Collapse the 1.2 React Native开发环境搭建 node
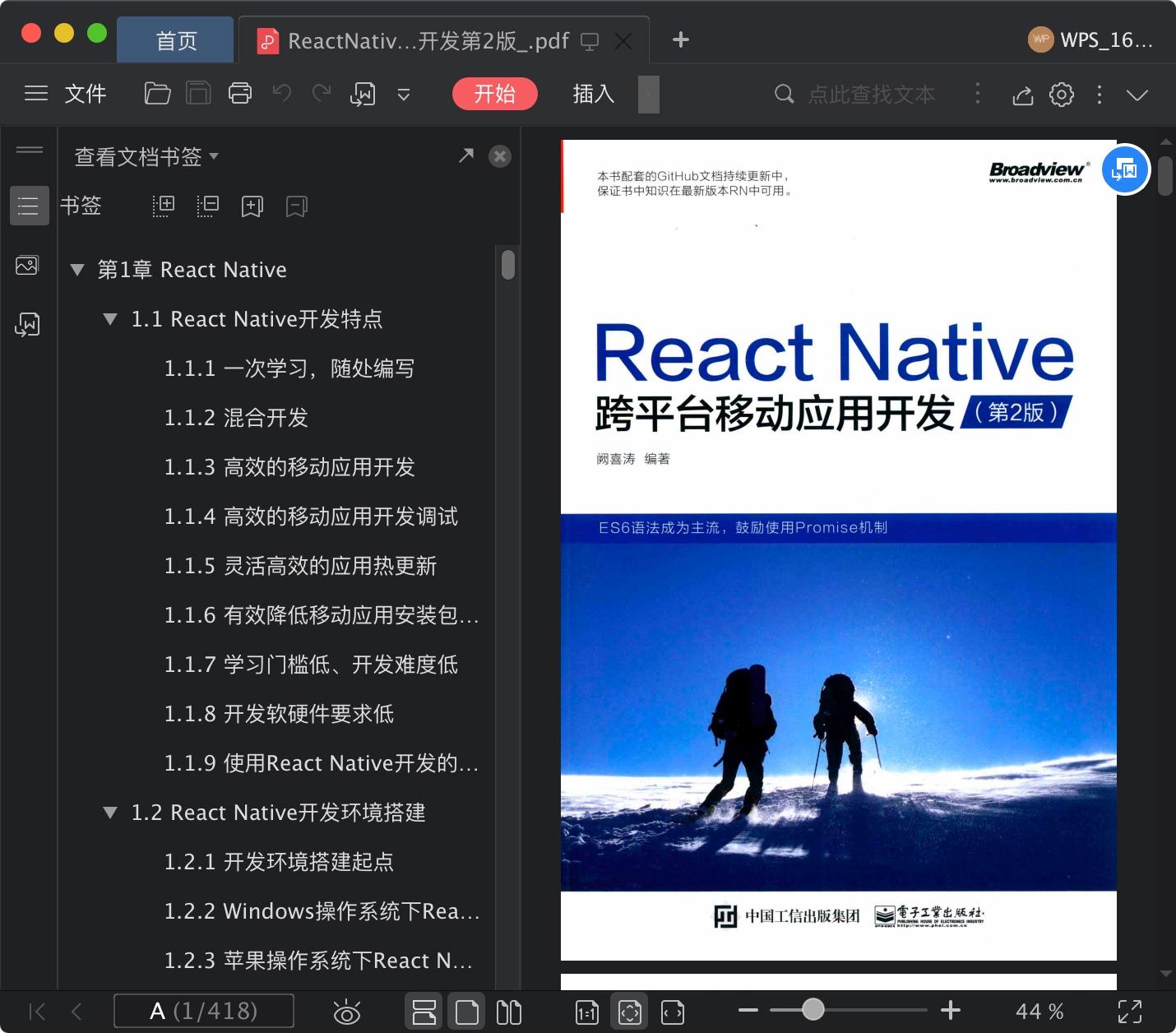The image size is (1176, 1033). click(x=110, y=813)
